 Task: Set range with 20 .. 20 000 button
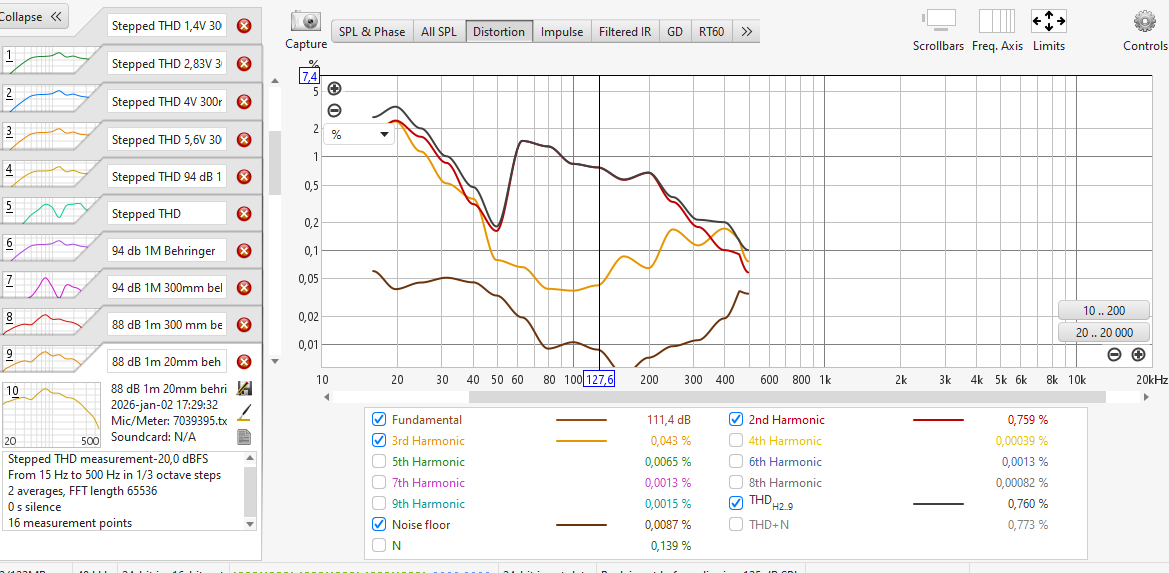[1103, 332]
